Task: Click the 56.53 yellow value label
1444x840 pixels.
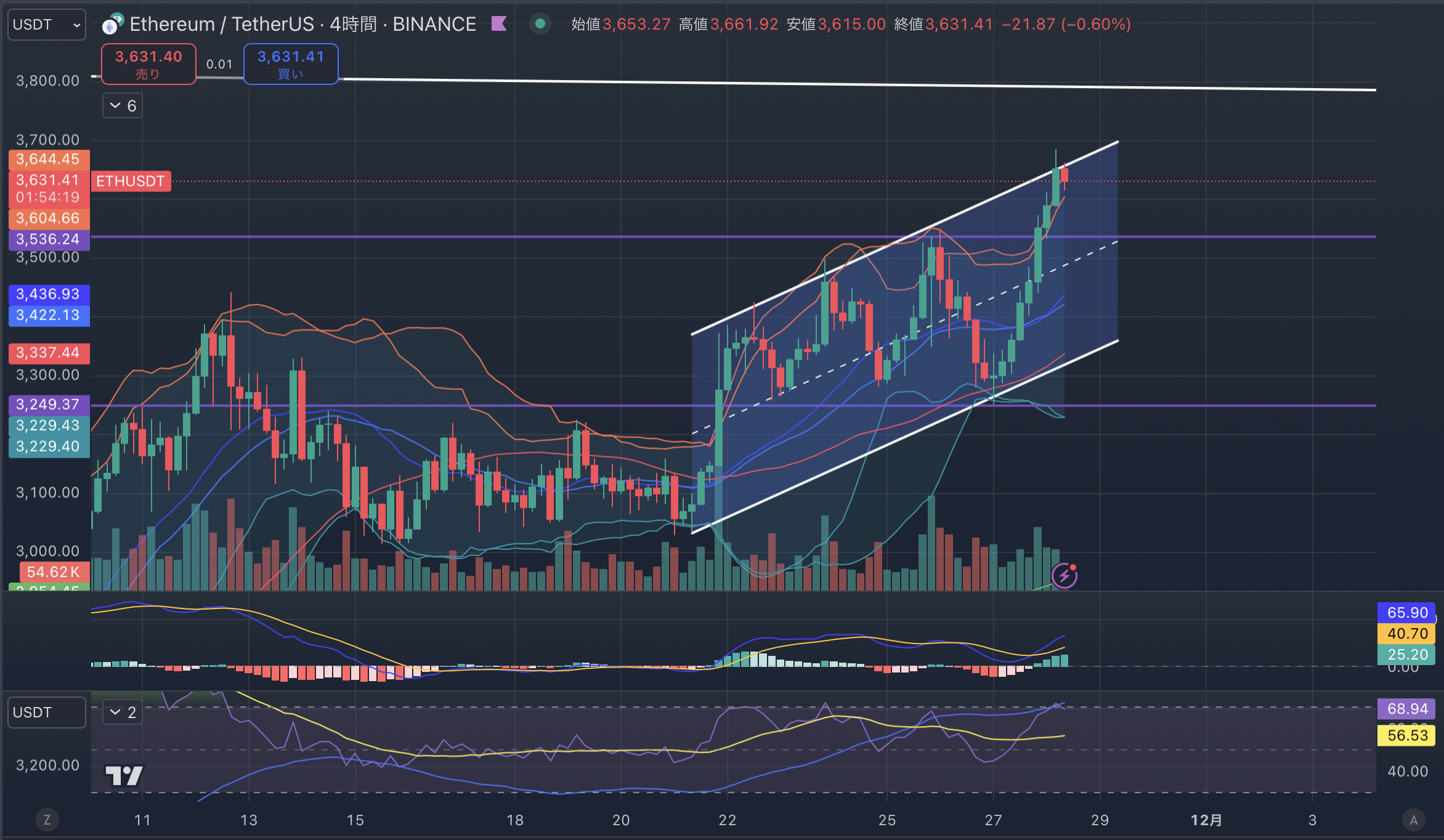Action: tap(1406, 735)
